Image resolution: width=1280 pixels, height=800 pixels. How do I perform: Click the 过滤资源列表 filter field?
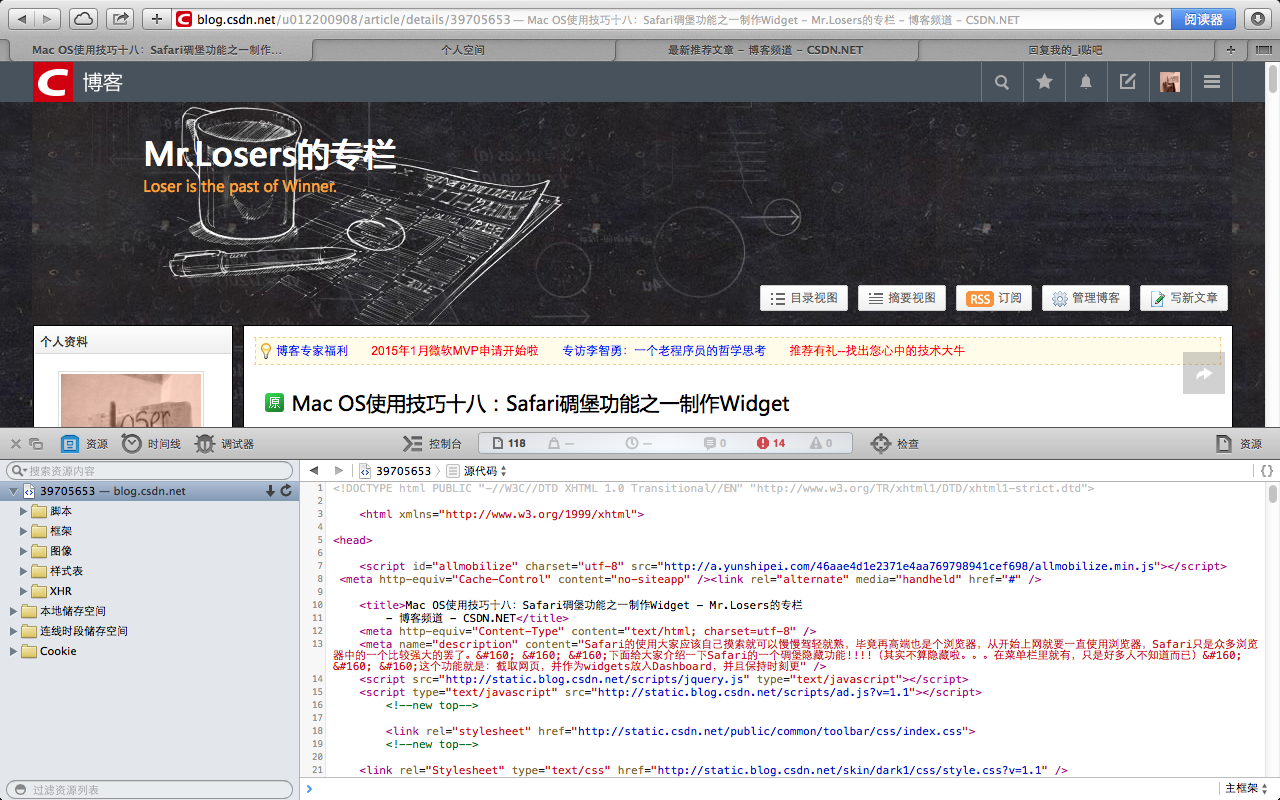point(150,790)
